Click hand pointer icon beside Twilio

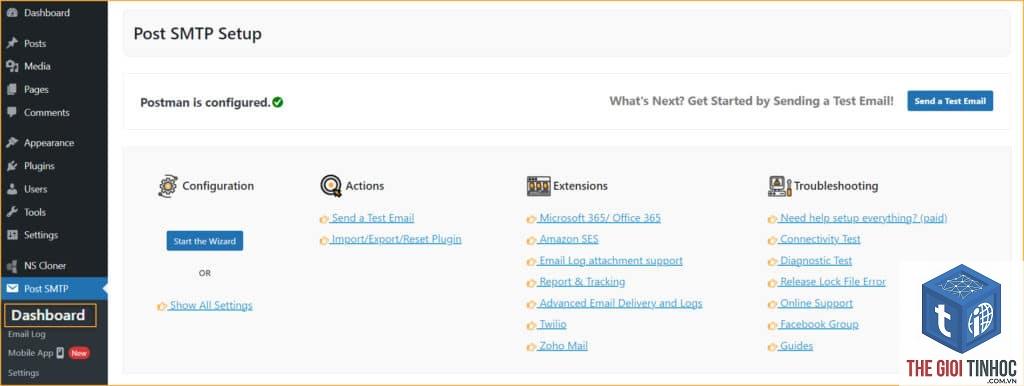(x=531, y=325)
